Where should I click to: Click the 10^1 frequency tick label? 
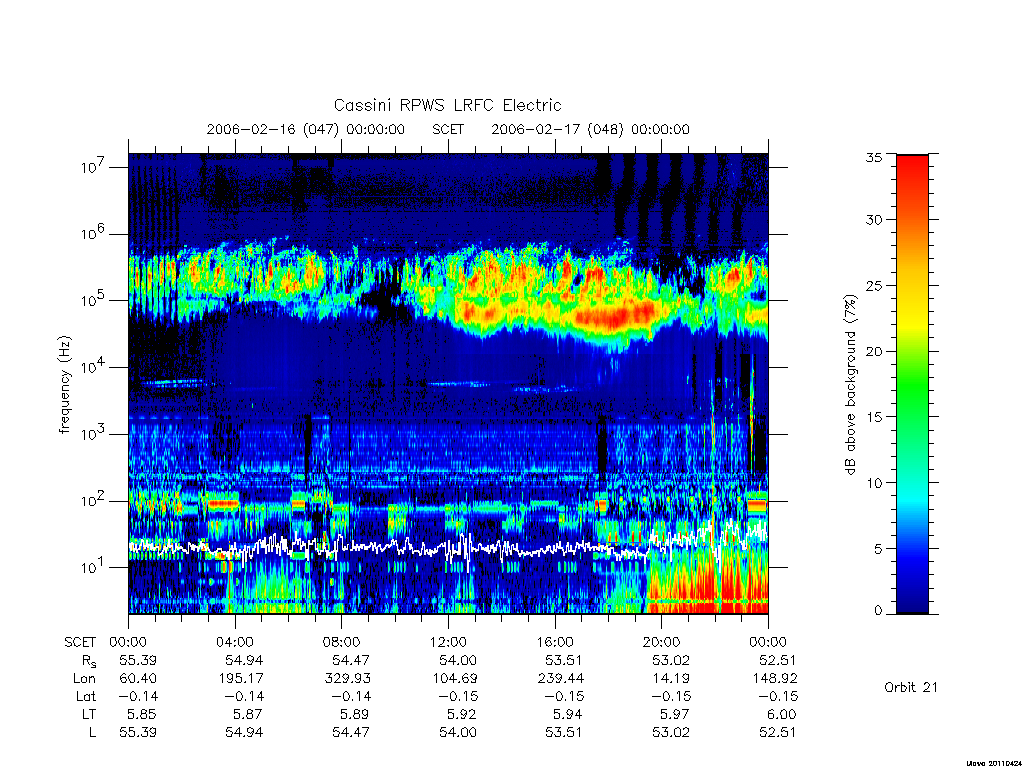(94, 567)
